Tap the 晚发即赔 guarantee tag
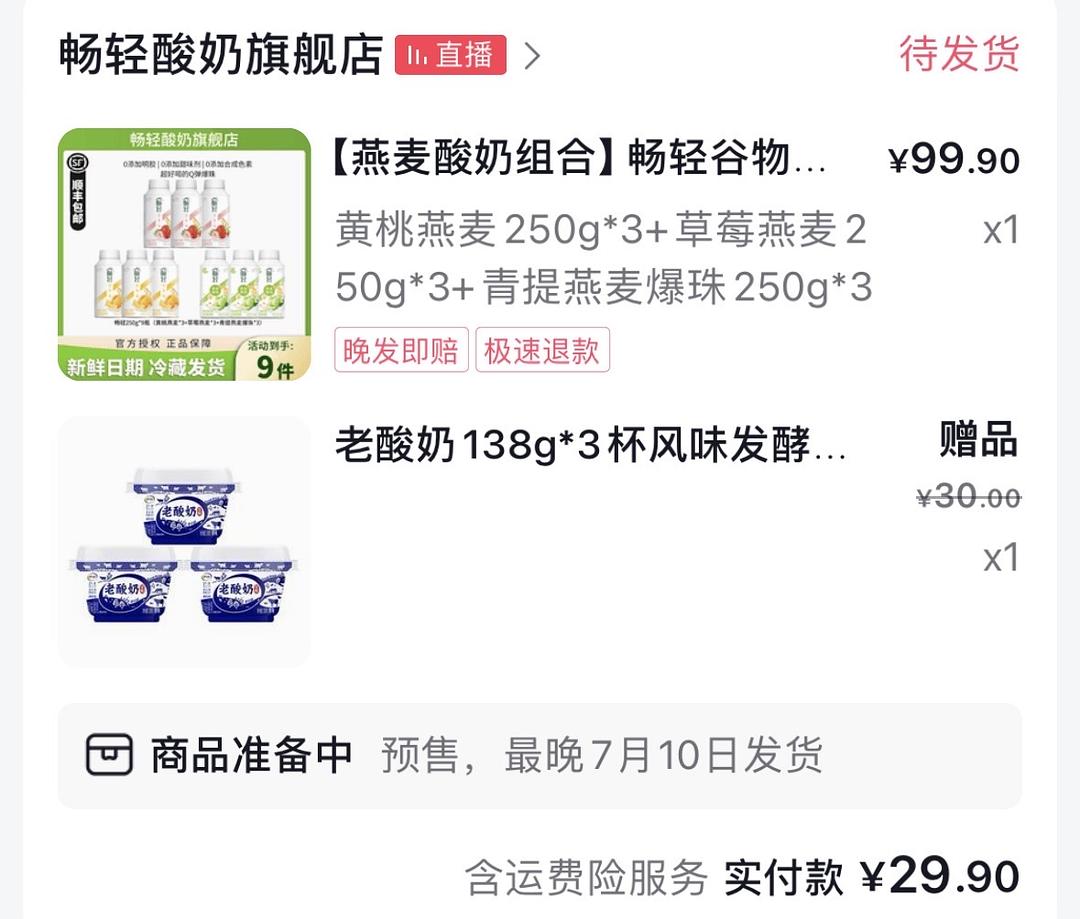Image resolution: width=1080 pixels, height=919 pixels. (x=401, y=350)
